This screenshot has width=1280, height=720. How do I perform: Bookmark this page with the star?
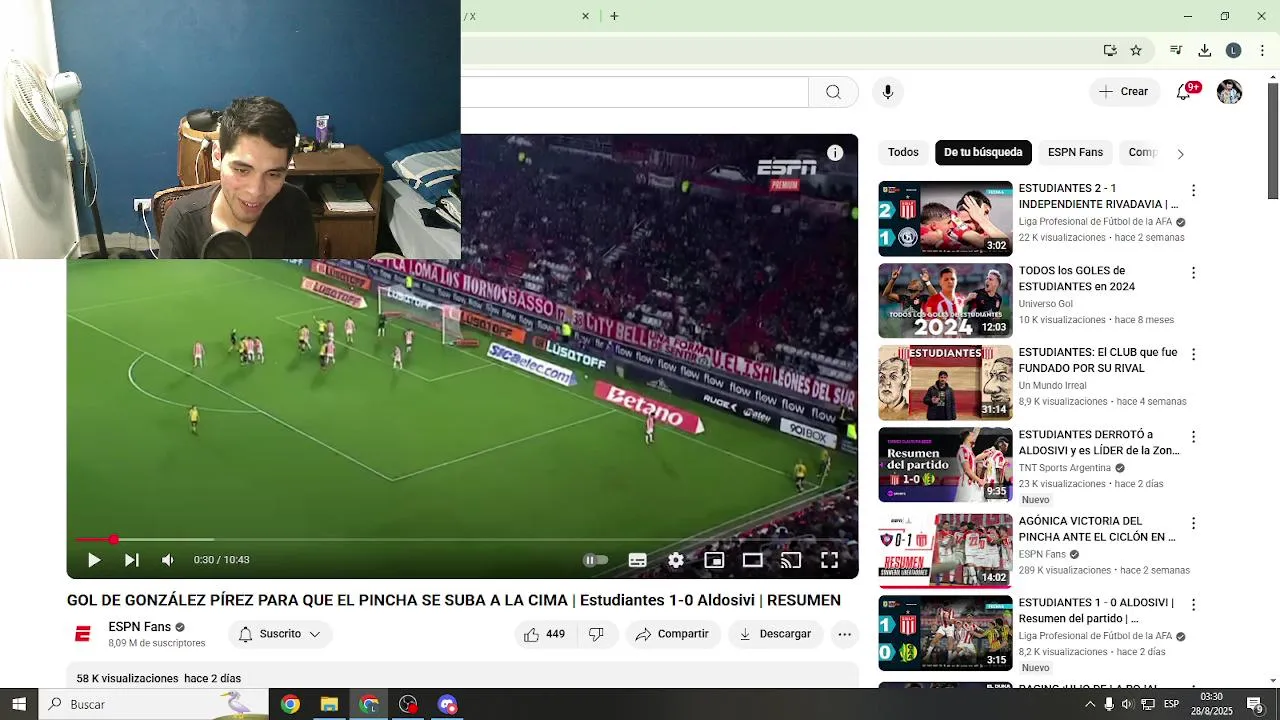(1136, 50)
